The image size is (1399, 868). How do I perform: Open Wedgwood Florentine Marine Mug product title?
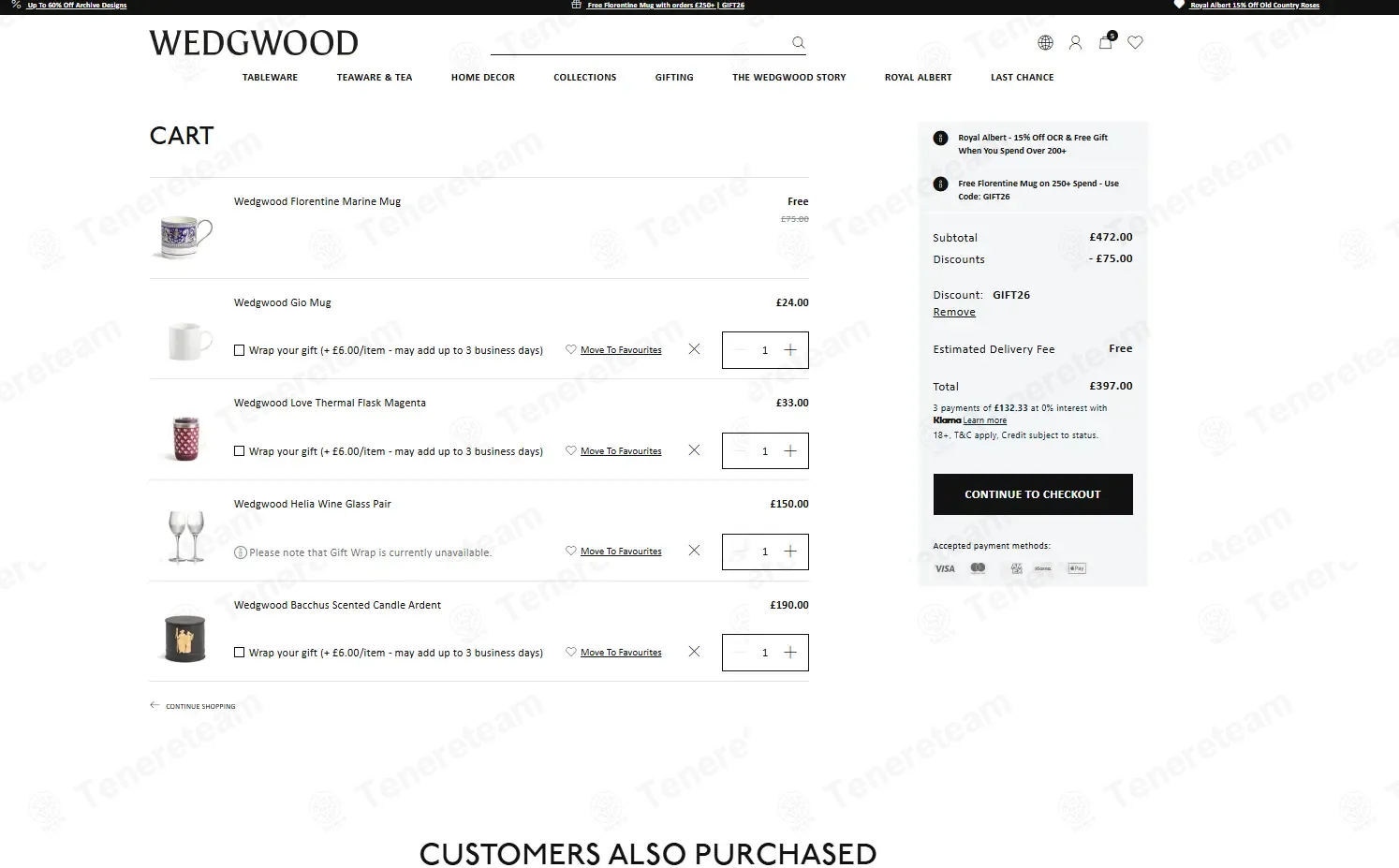pyautogui.click(x=317, y=201)
